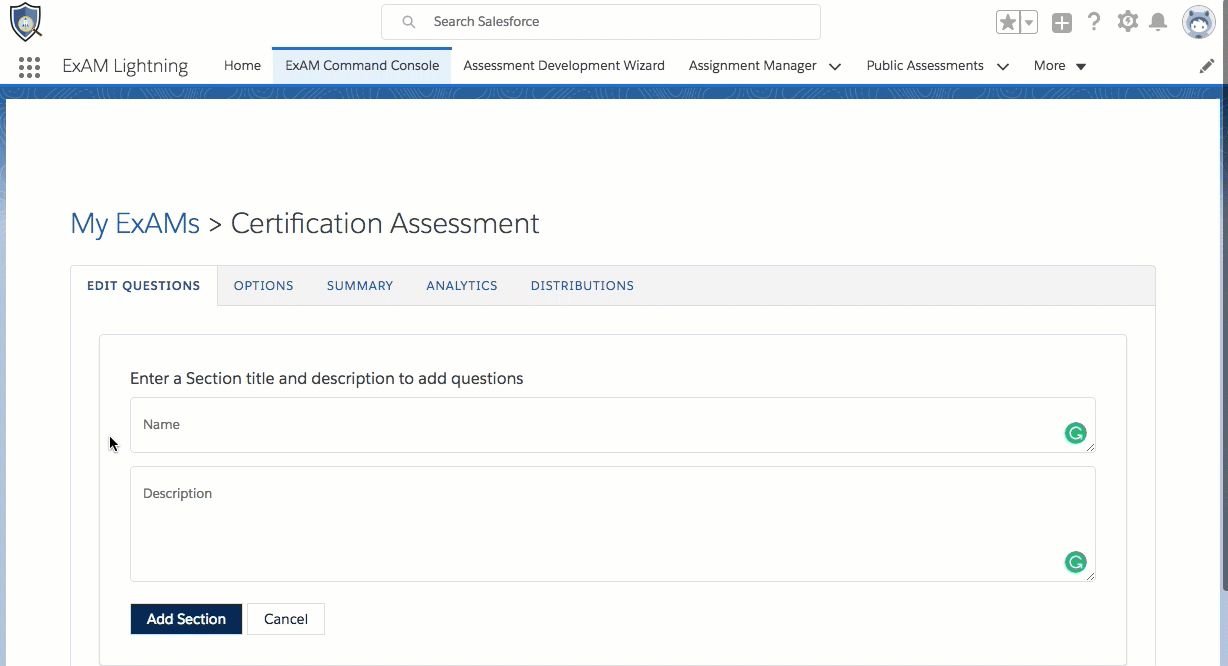The image size is (1228, 666).
Task: Click Grammarly icon in Name field
Action: 1075,433
